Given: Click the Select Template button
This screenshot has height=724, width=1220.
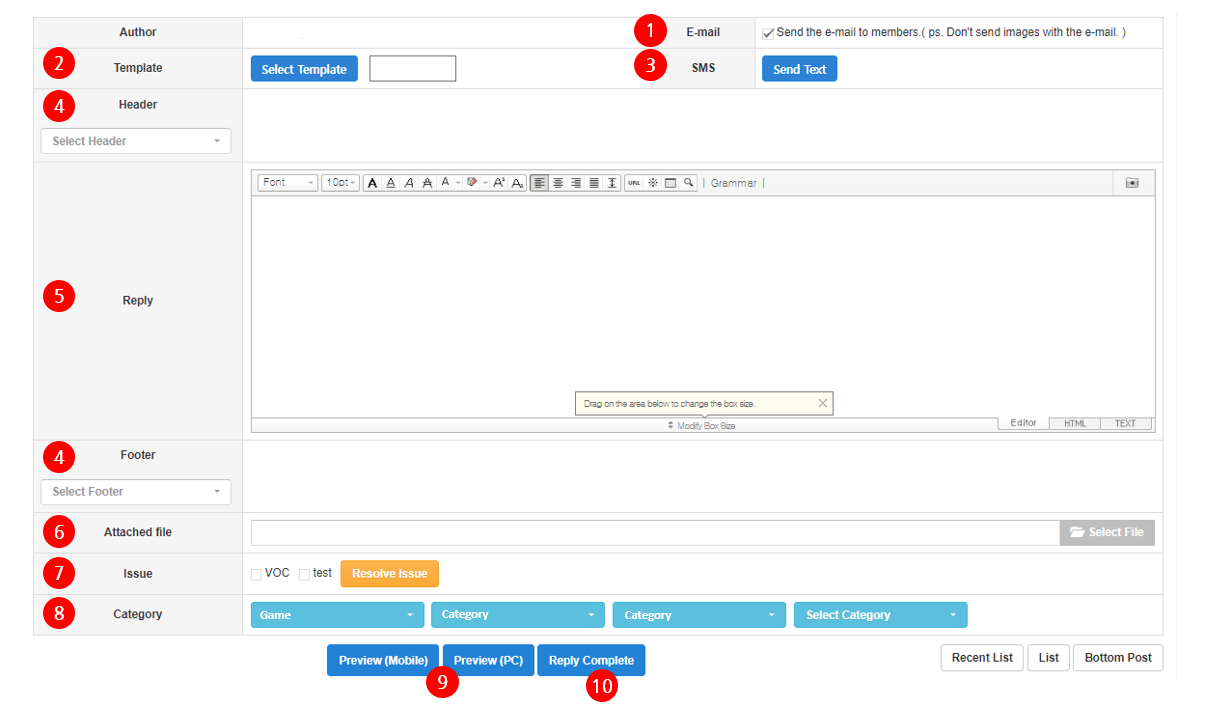Looking at the screenshot, I should [304, 69].
